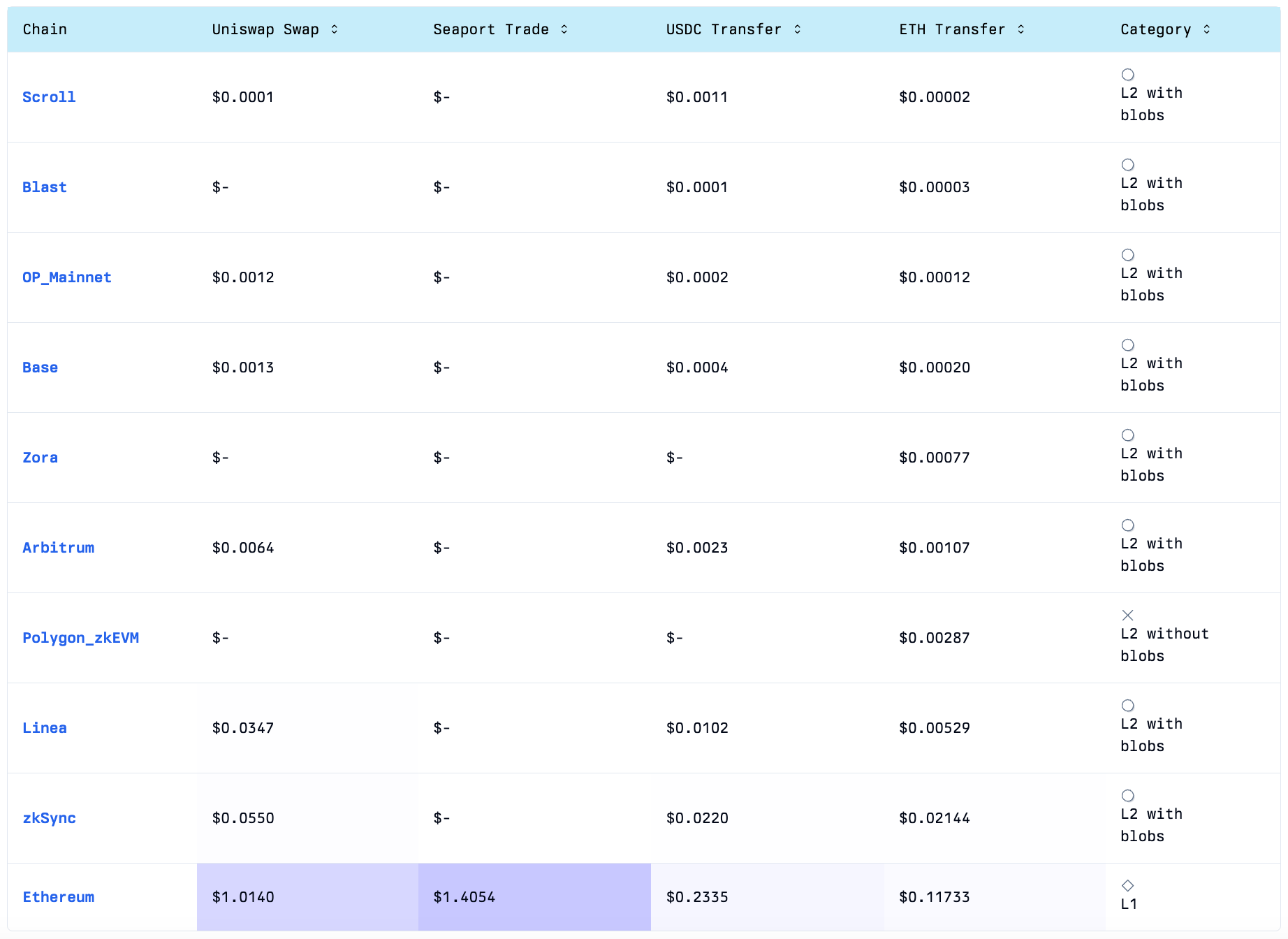Sort by Category column arrows

pos(1207,29)
